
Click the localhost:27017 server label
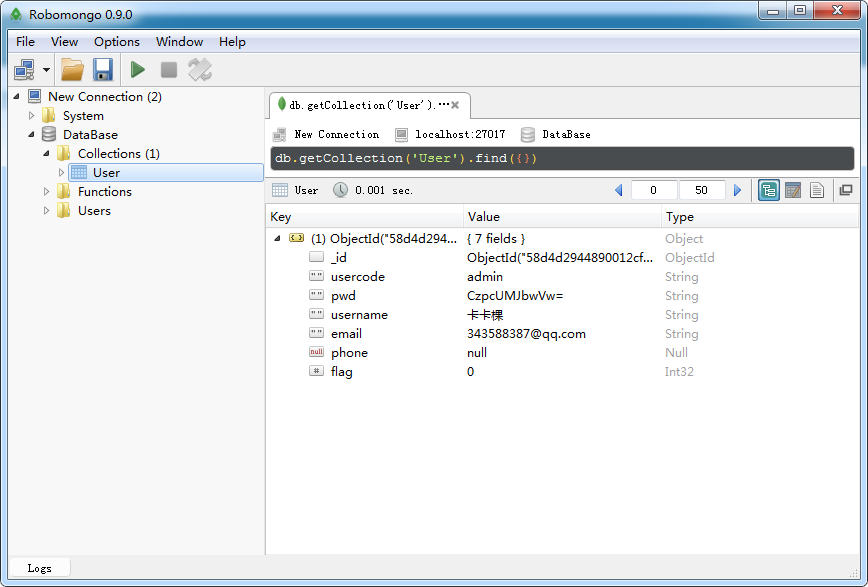click(460, 135)
